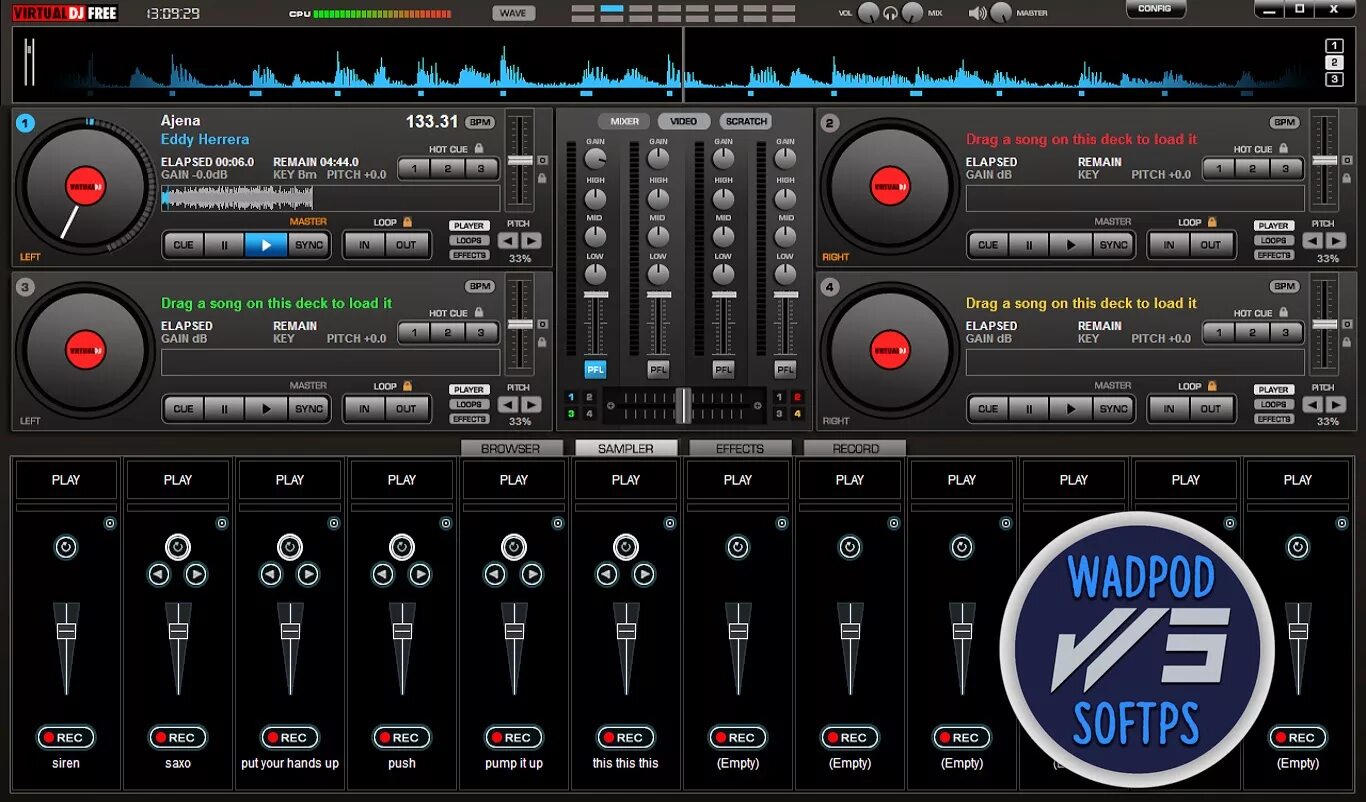Image resolution: width=1366 pixels, height=802 pixels.
Task: Play deck 1 track Ajena
Action: click(266, 244)
